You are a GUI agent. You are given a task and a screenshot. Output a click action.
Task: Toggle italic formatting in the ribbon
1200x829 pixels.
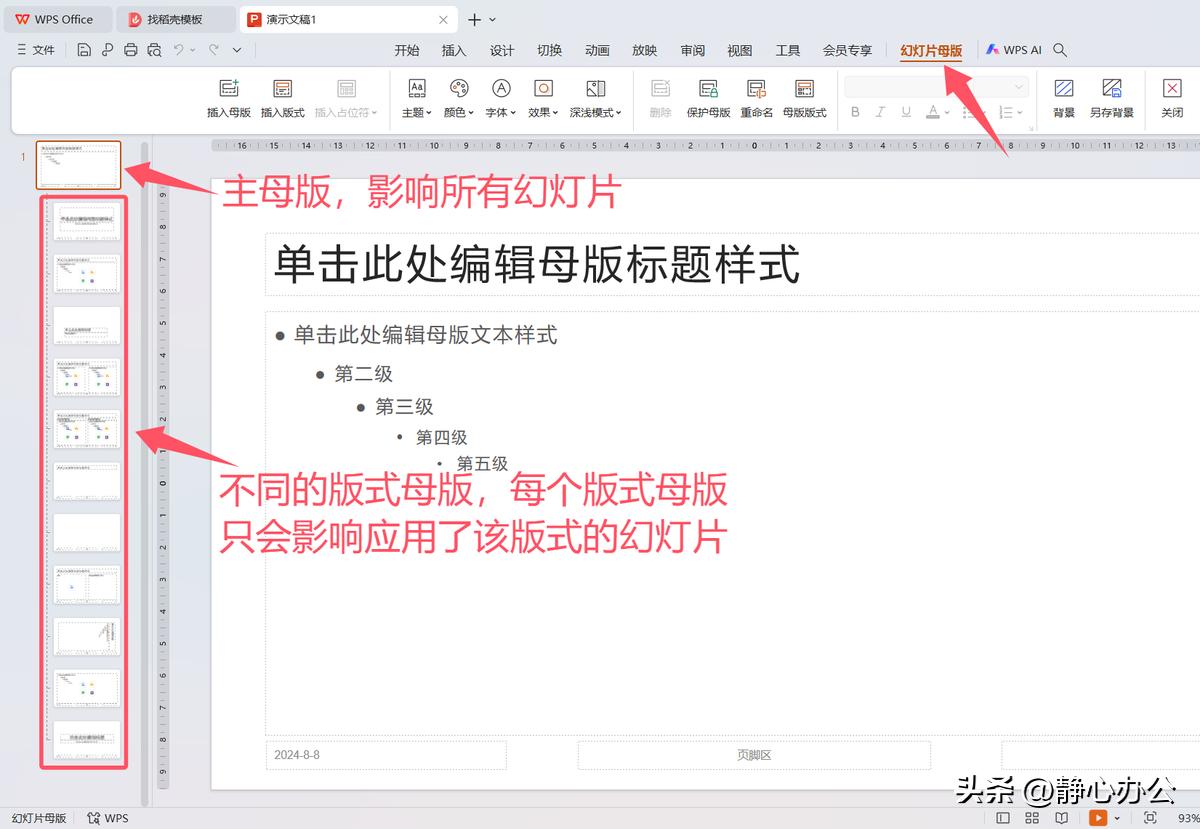(881, 112)
